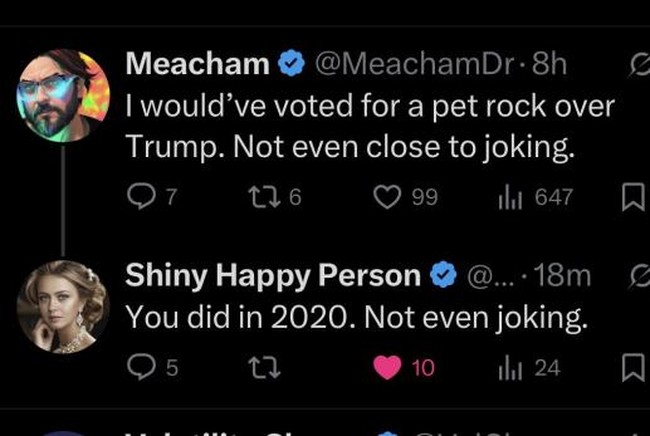Screen dimensions: 650x436
Task: Open the Meacham display name
Action: pos(198,63)
